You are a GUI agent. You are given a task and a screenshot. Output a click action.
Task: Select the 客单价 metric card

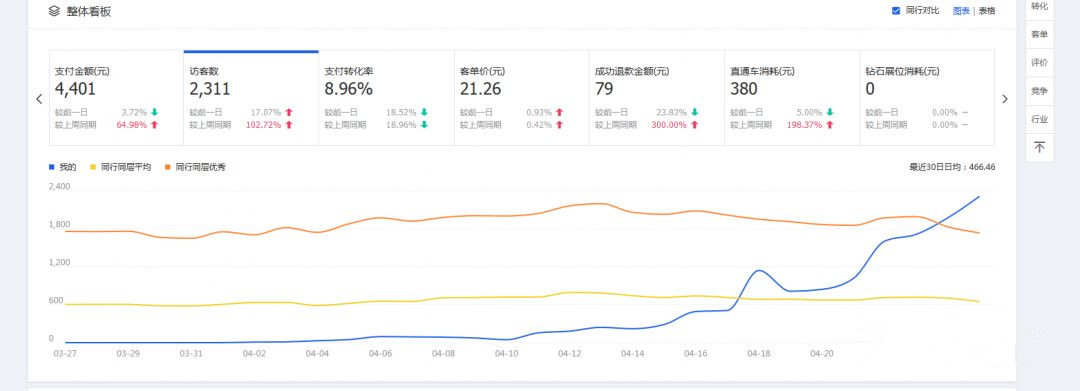(x=521, y=98)
